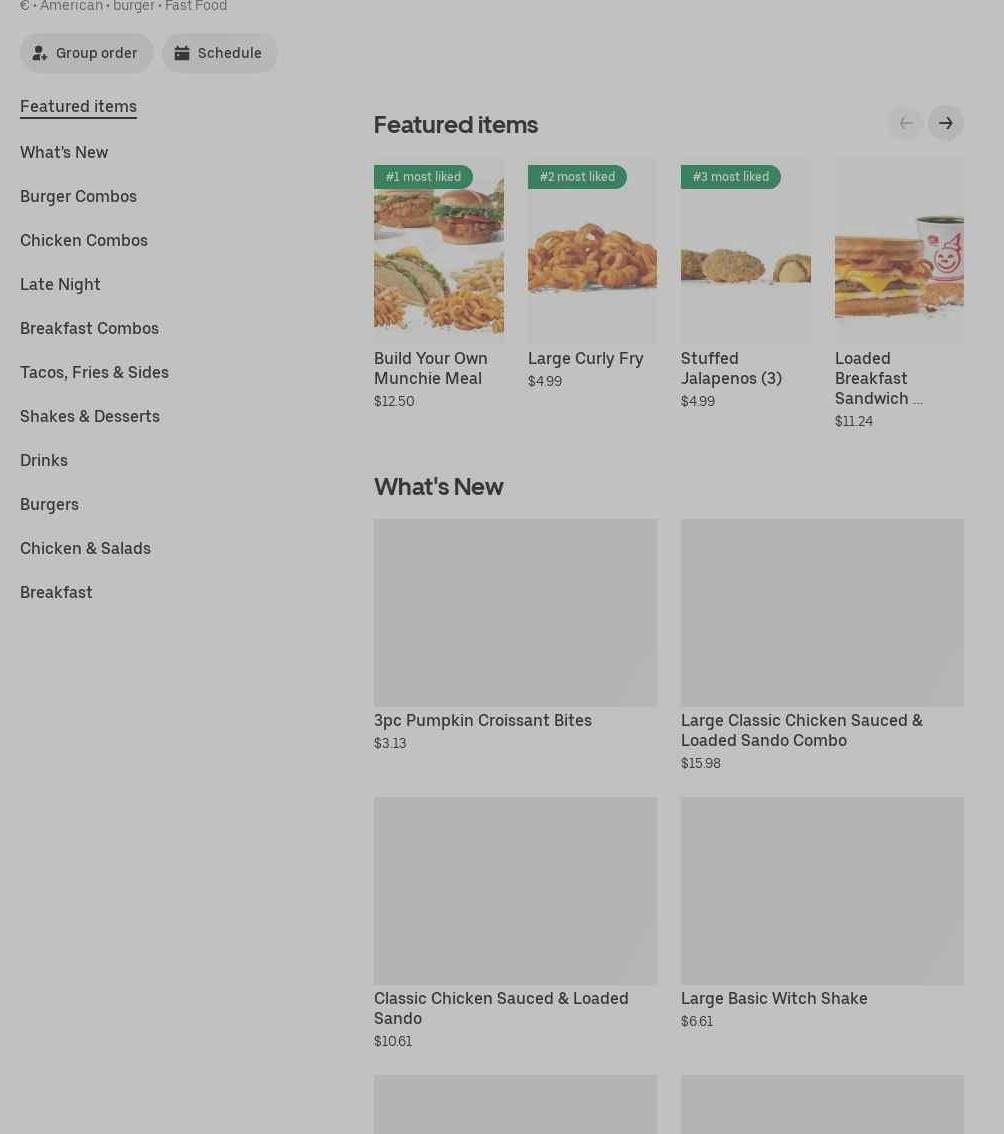Jump to Burger Combos section
This screenshot has width=1004, height=1134.
coord(78,196)
